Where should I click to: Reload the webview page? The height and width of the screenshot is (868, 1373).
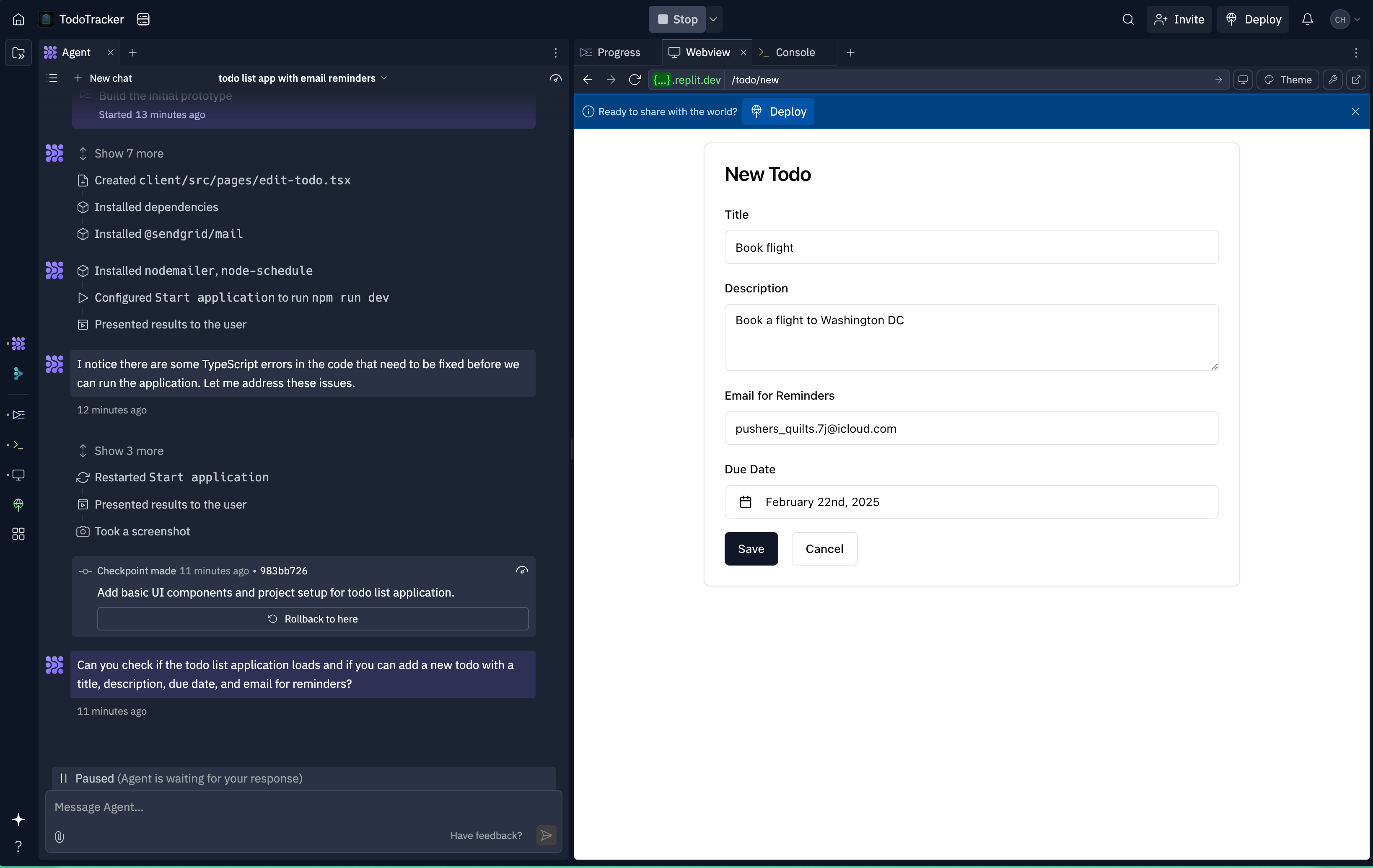point(635,80)
